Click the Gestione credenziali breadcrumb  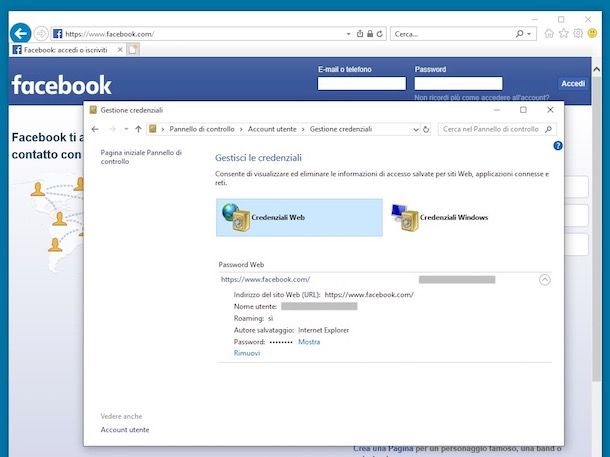(x=341, y=129)
